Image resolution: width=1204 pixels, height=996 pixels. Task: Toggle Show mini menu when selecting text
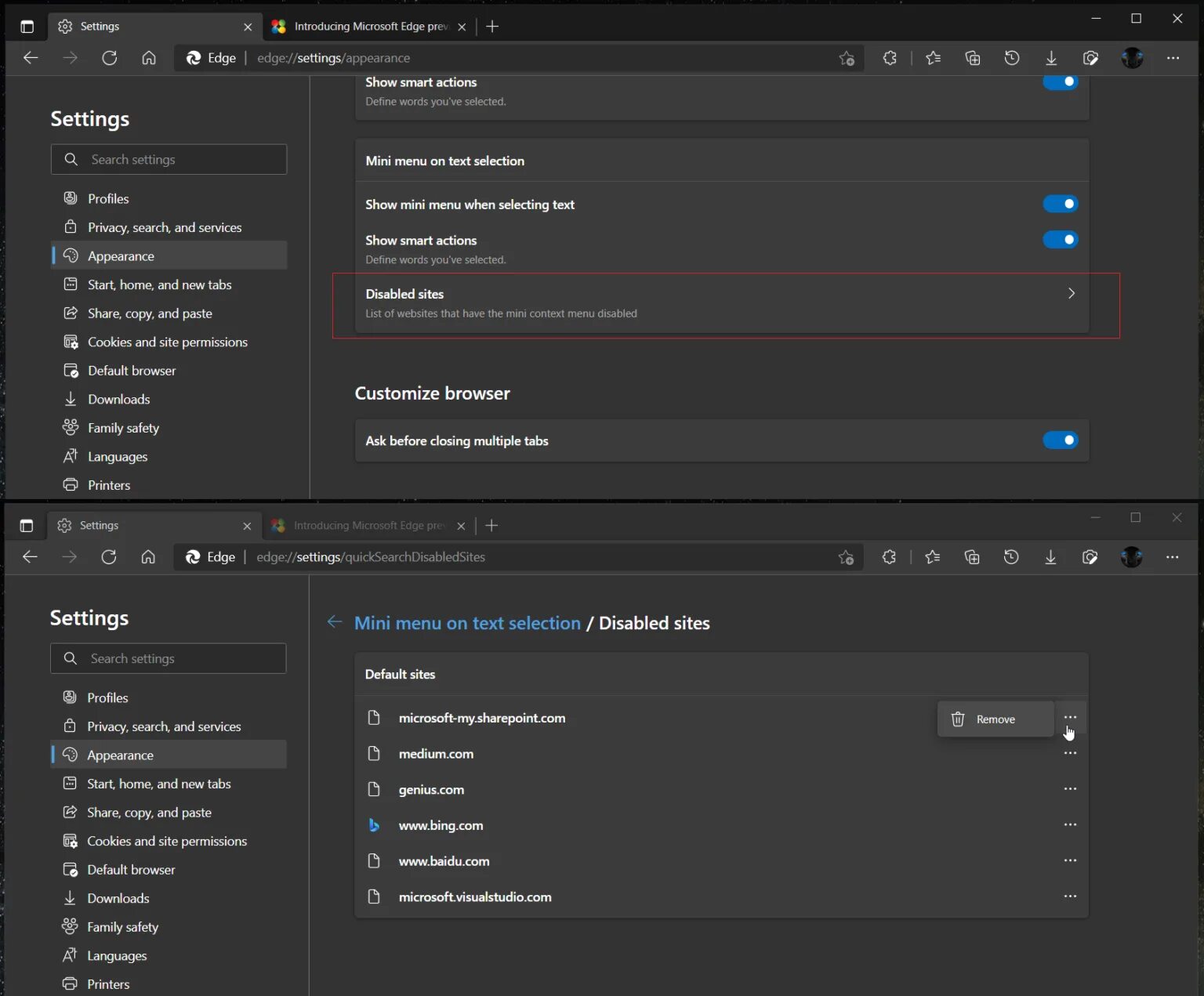point(1060,204)
